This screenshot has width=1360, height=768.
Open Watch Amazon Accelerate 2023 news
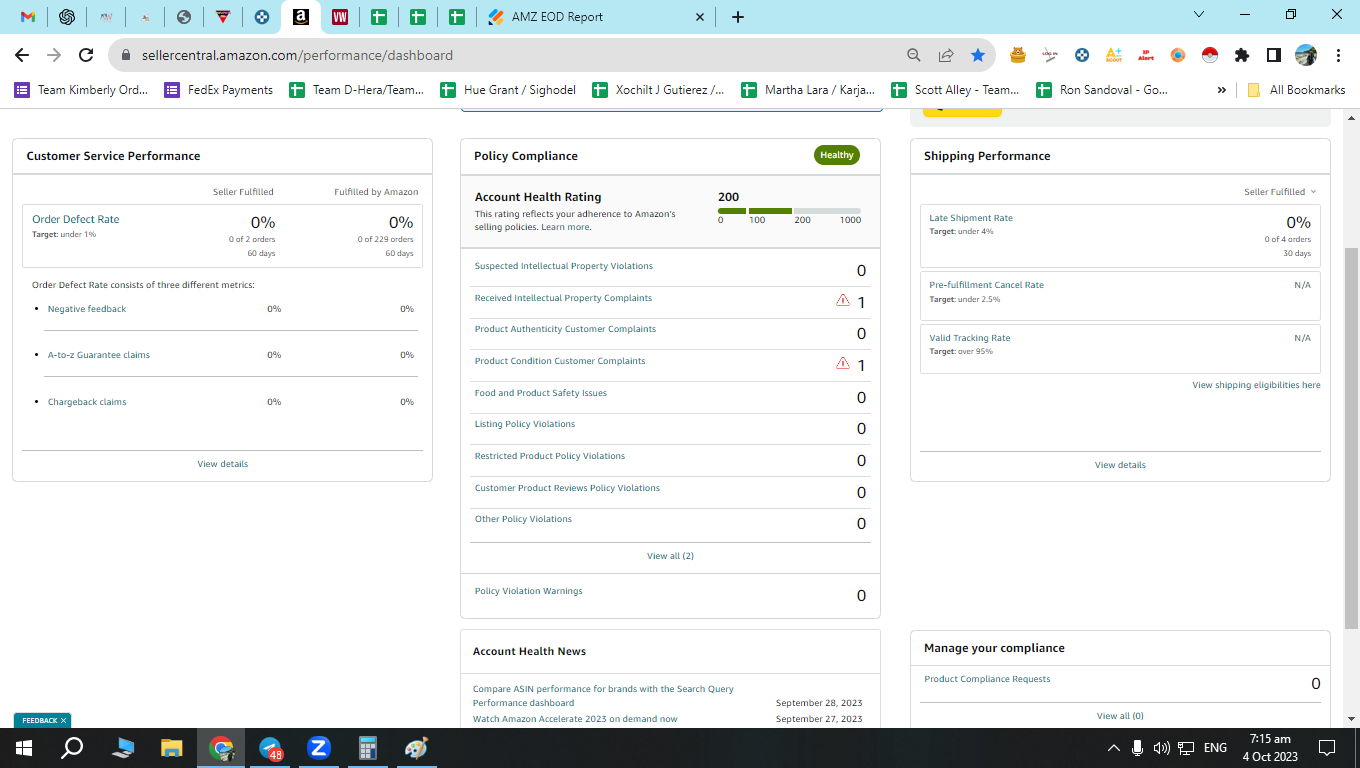pyautogui.click(x=575, y=719)
